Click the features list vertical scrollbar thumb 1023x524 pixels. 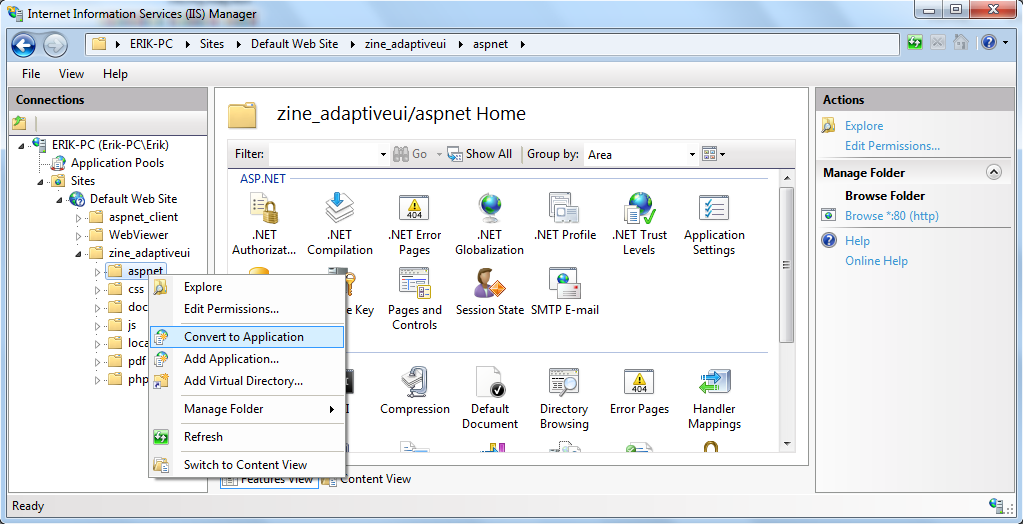click(x=786, y=264)
